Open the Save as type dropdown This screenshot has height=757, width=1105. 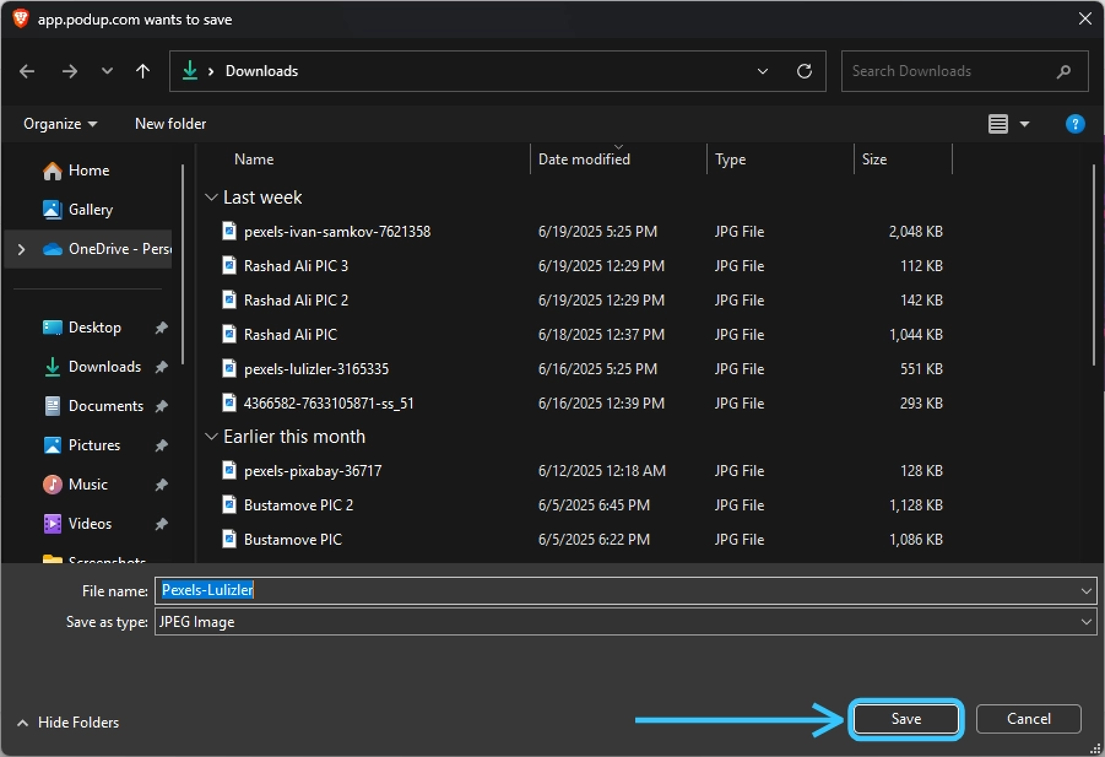tap(1086, 622)
